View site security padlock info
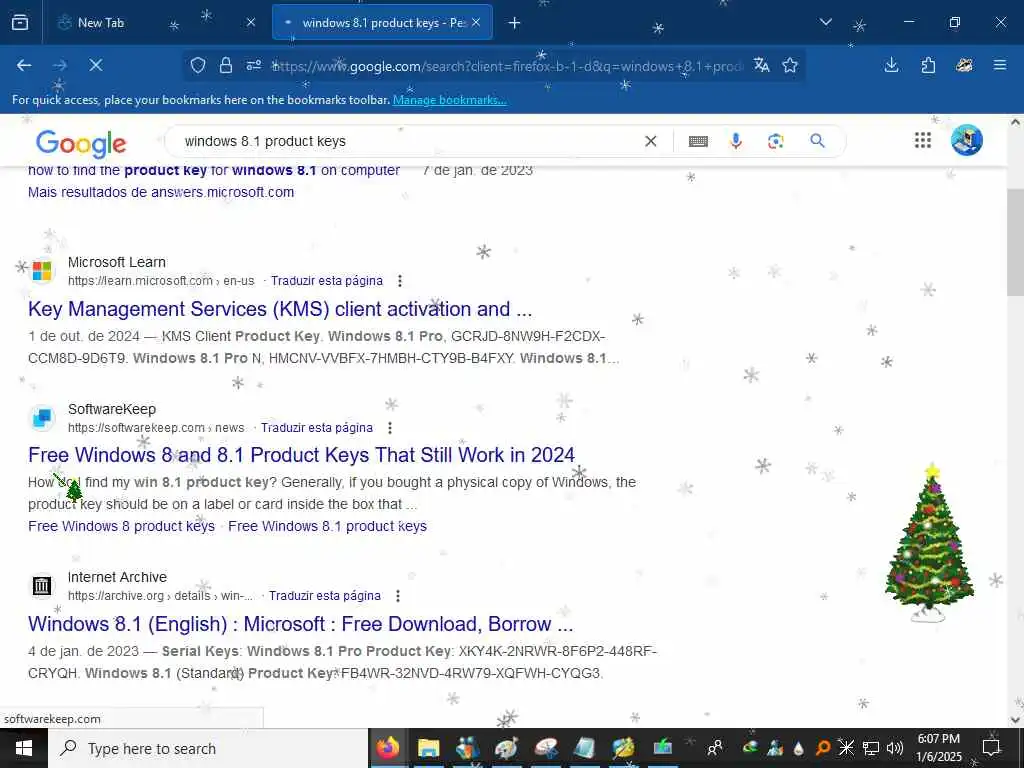The image size is (1024, 768). 226,65
